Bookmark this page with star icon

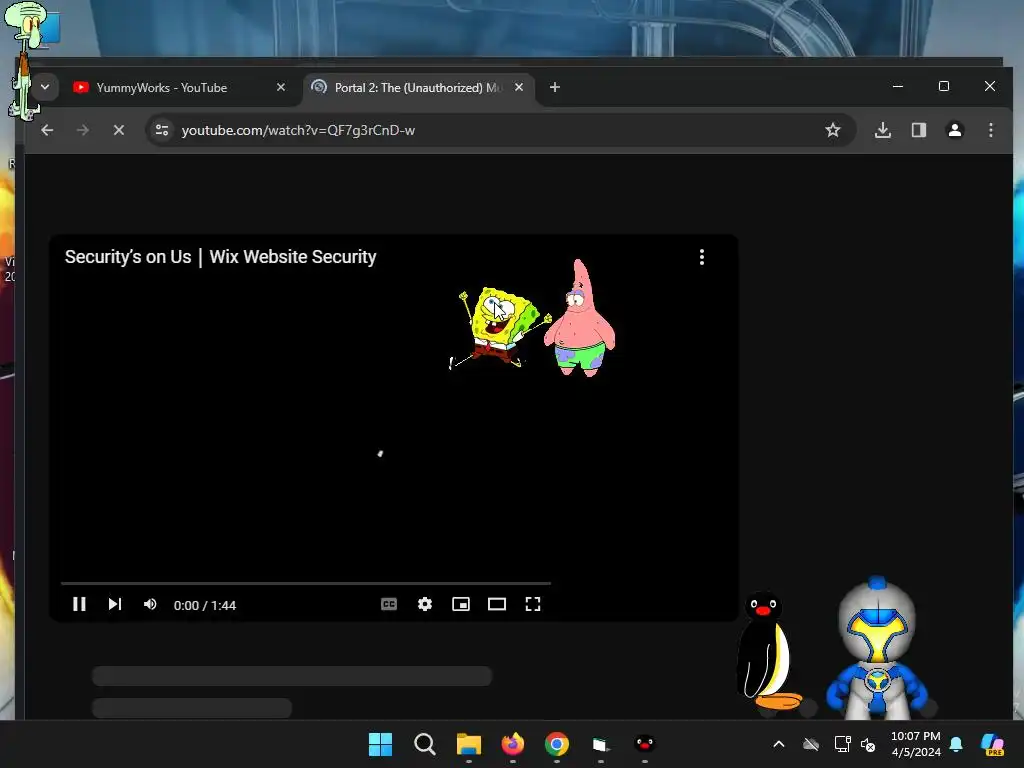[x=833, y=130]
